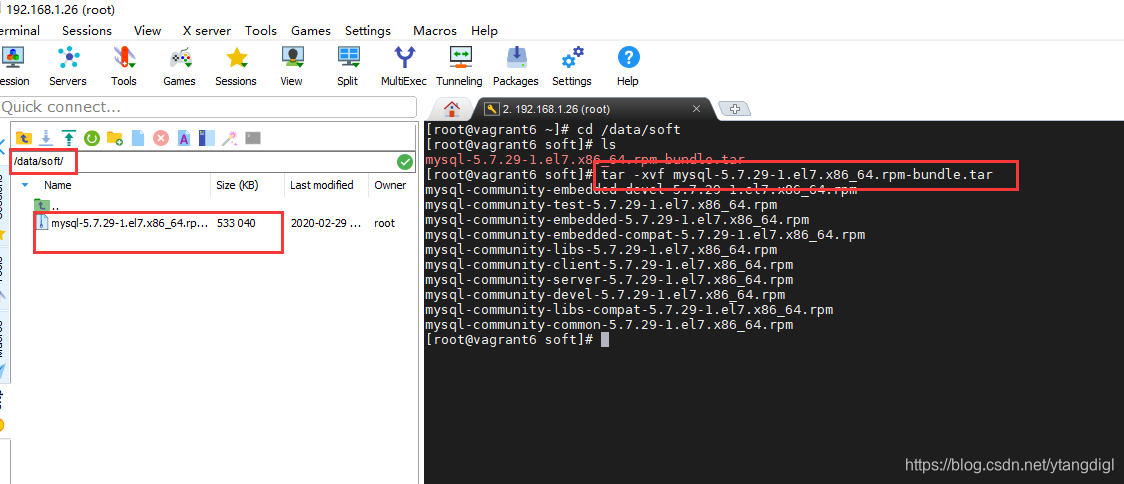The height and width of the screenshot is (484, 1124).
Task: Click the Quick connect field
Action: pos(208,107)
